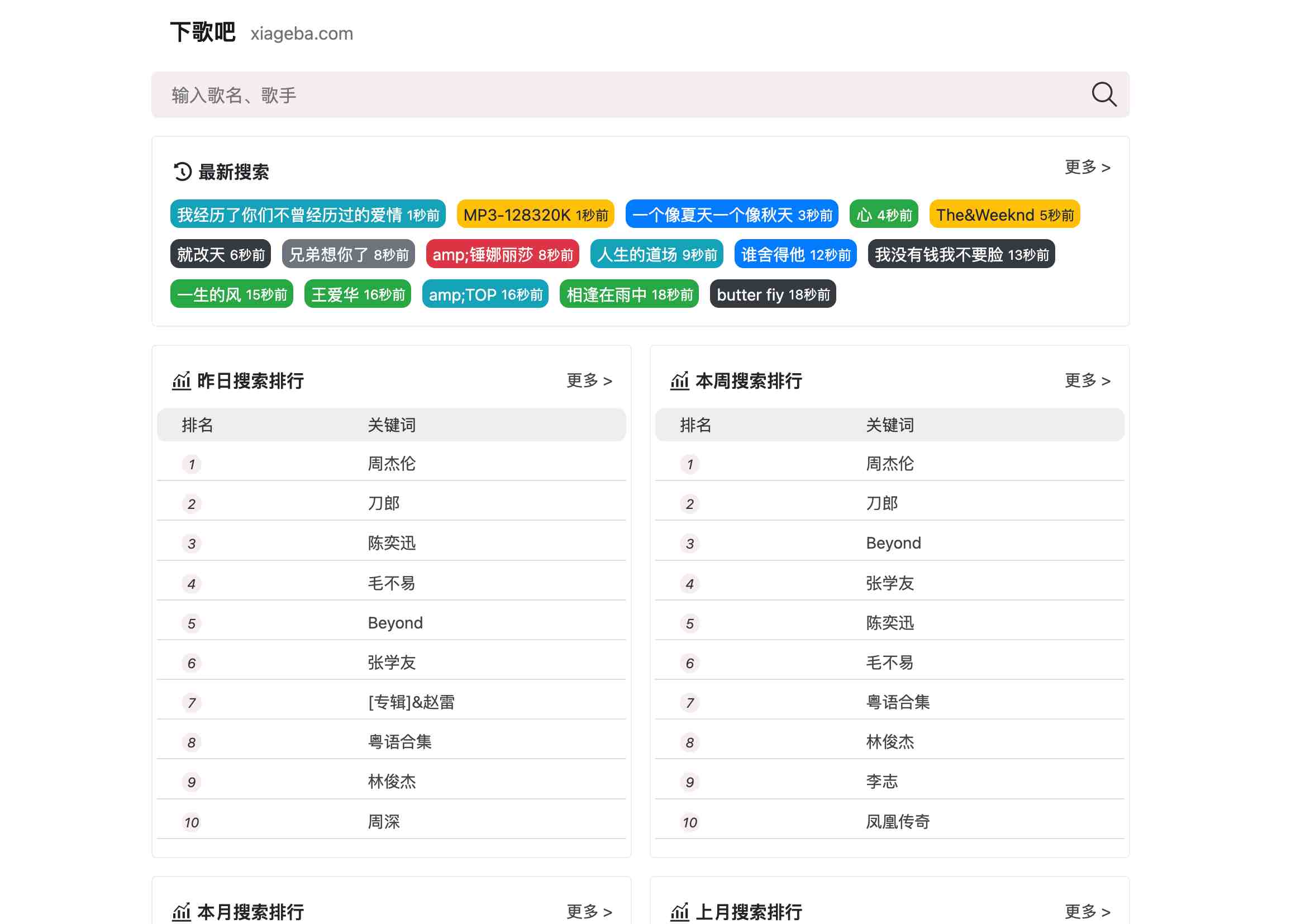The height and width of the screenshot is (924, 1296).
Task: Open 更多 for 本月搜索排行
Action: tap(589, 911)
